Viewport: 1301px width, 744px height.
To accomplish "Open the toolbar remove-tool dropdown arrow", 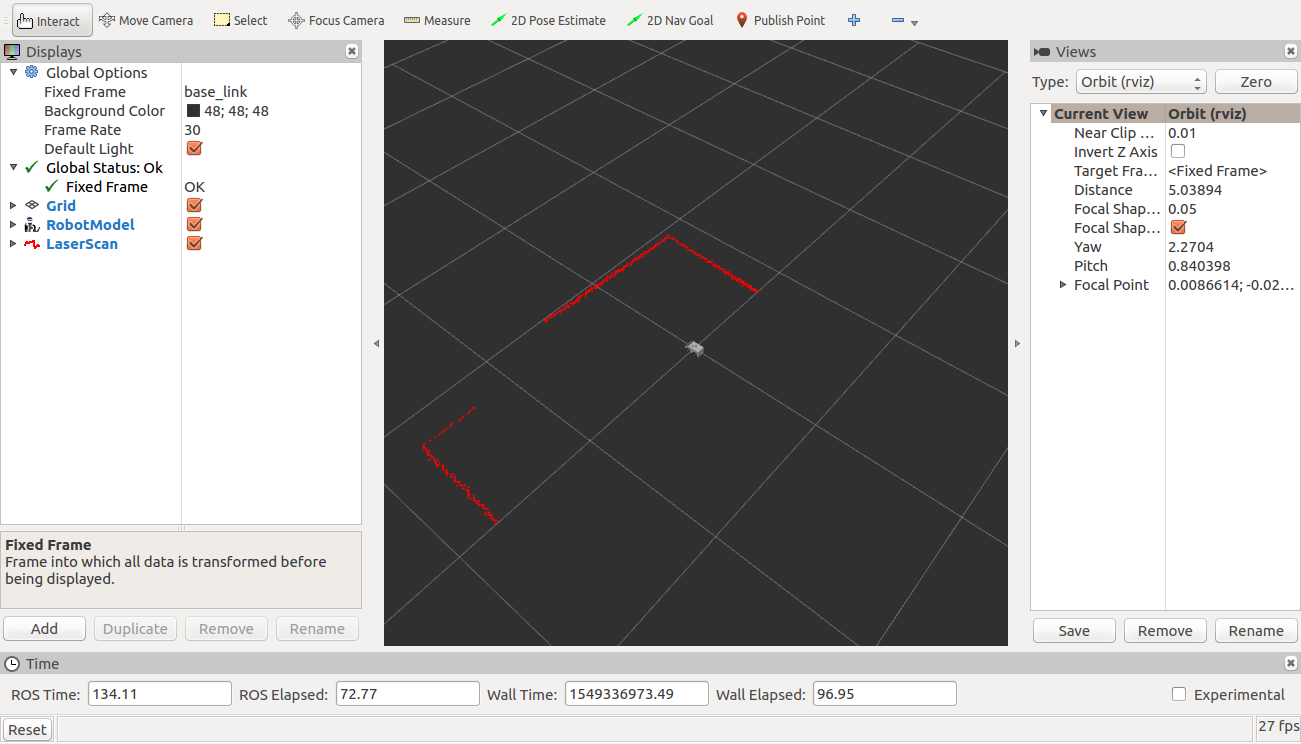I will click(915, 22).
